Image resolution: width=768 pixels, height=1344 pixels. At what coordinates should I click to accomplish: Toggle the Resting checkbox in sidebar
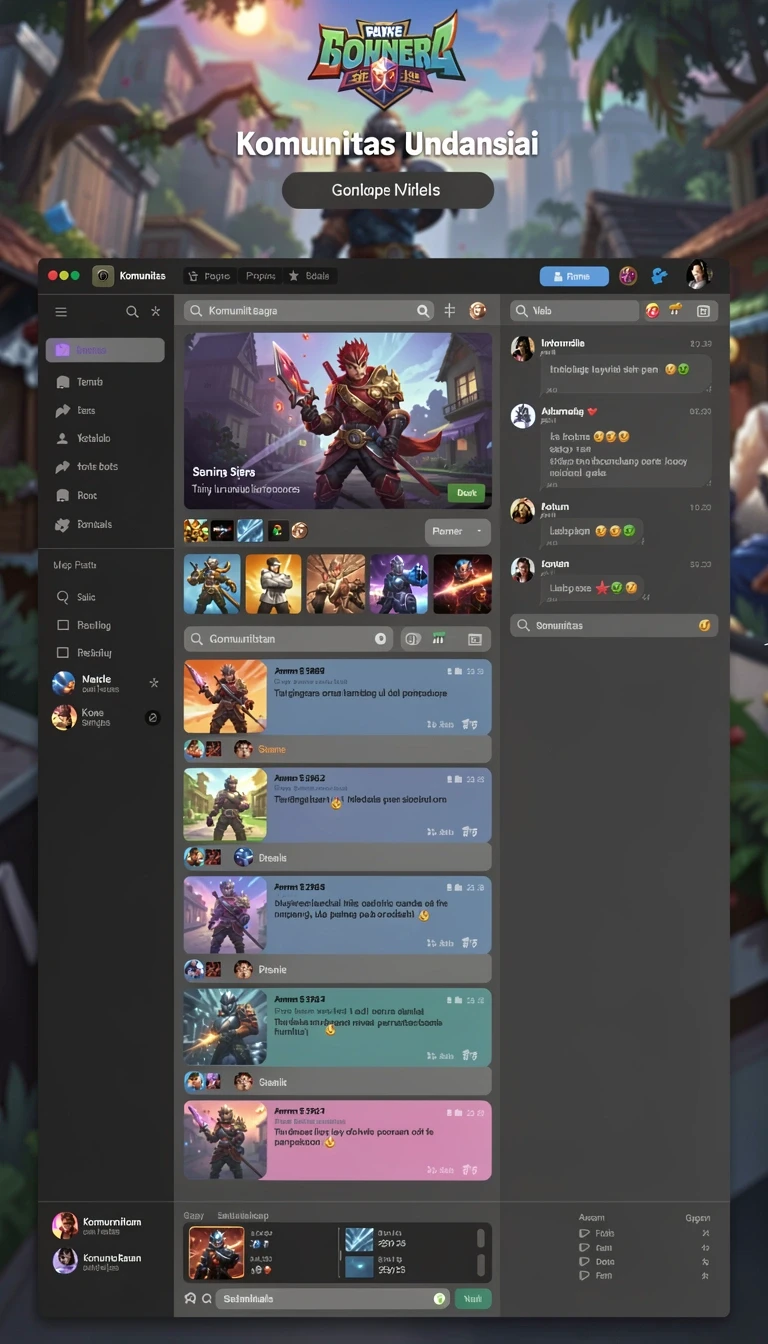(63, 625)
